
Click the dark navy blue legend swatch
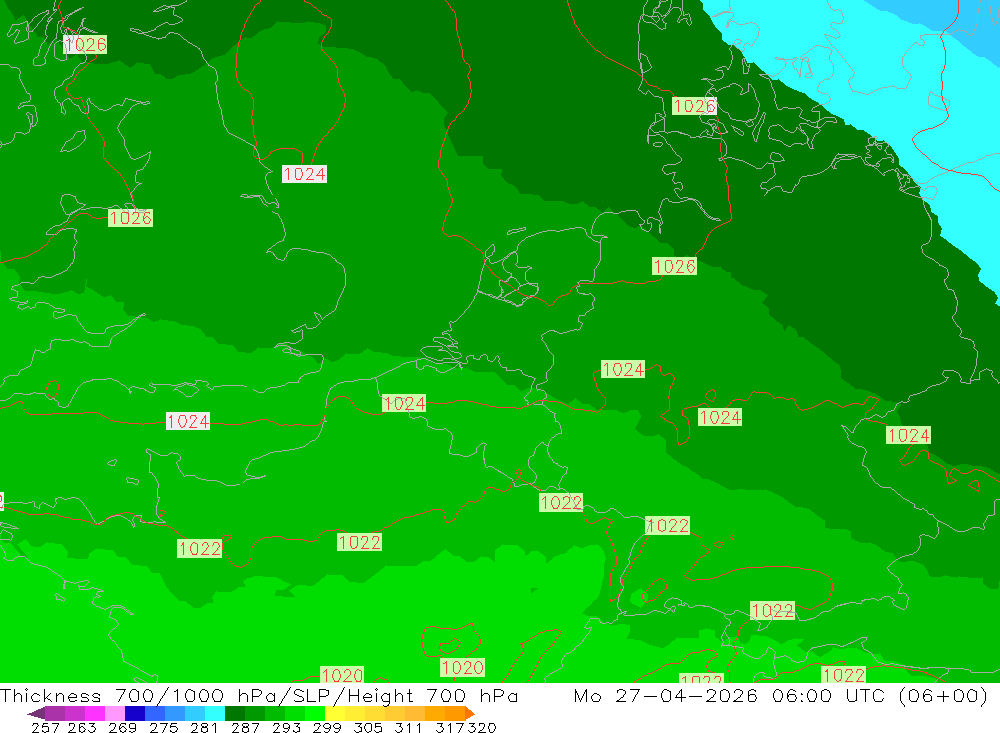coord(135,713)
